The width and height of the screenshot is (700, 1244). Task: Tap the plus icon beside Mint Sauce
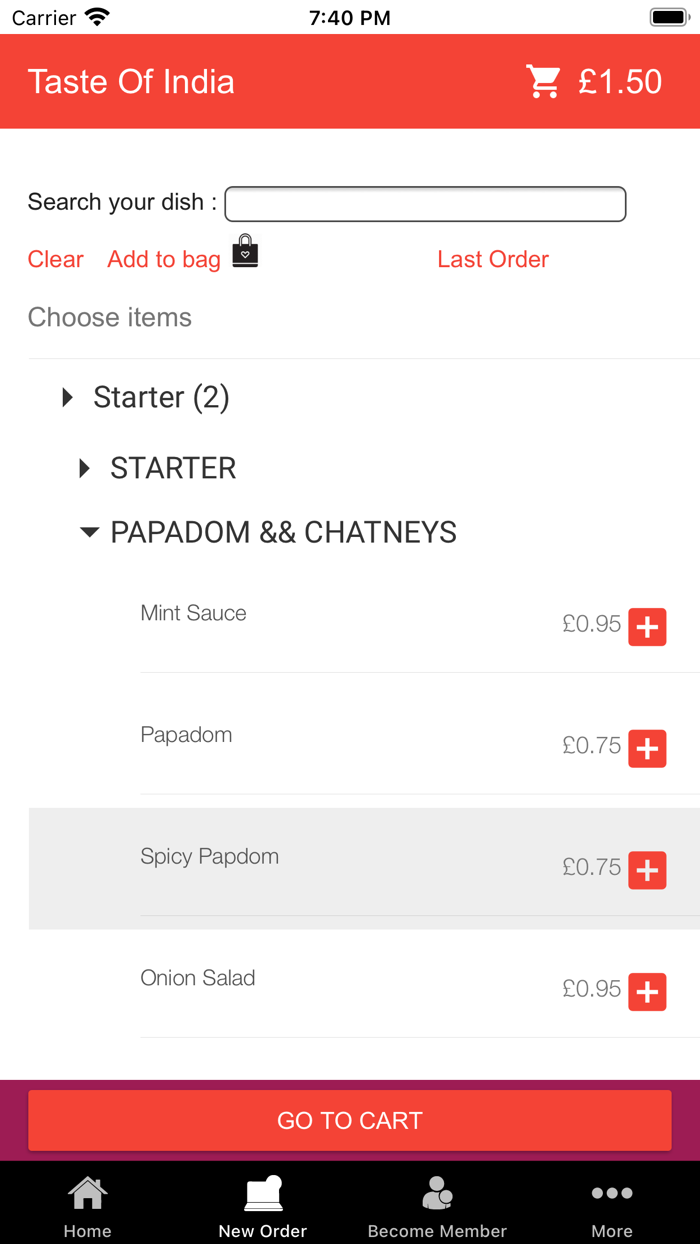tap(648, 626)
